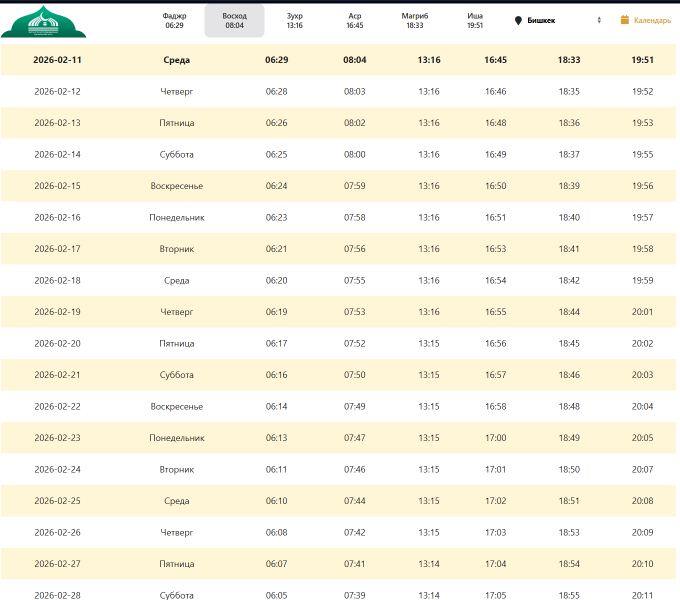680x600 pixels.
Task: Click 20:11 Isha time for 2026-02-28
Action: 642,595
